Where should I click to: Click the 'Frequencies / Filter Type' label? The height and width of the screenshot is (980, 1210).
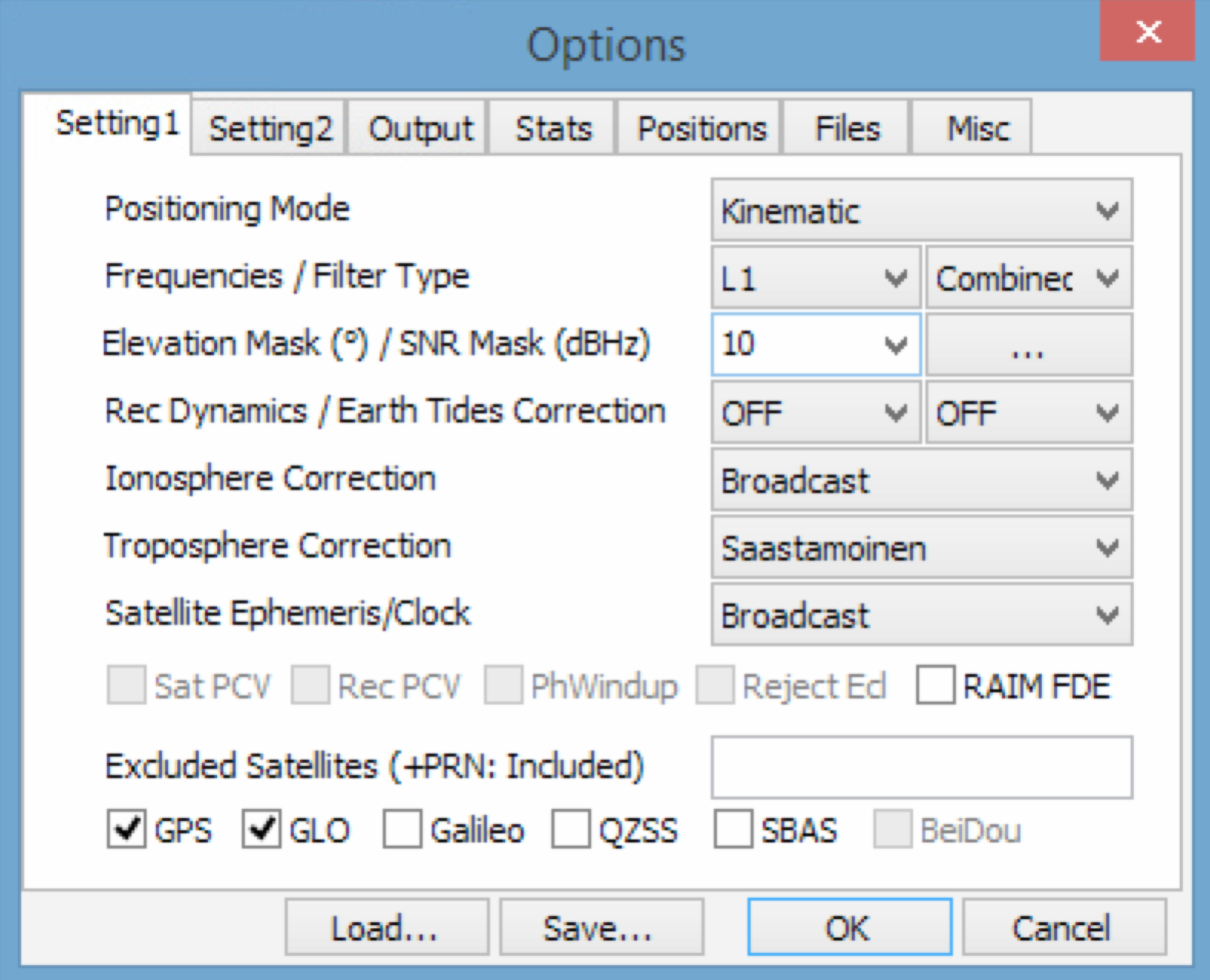[x=286, y=276]
